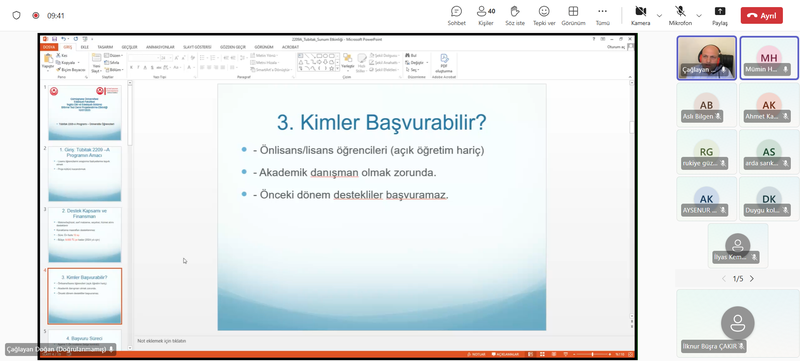800x361 pixels.
Task: Raise hand with Söz iste
Action: tap(515, 16)
